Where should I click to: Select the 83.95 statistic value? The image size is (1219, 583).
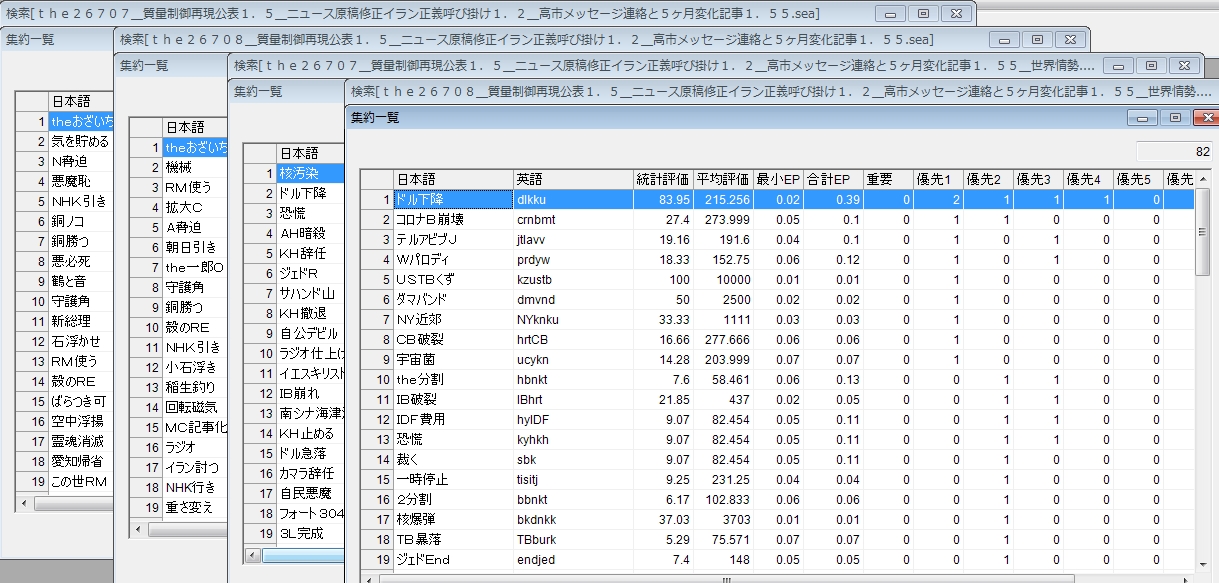(663, 199)
